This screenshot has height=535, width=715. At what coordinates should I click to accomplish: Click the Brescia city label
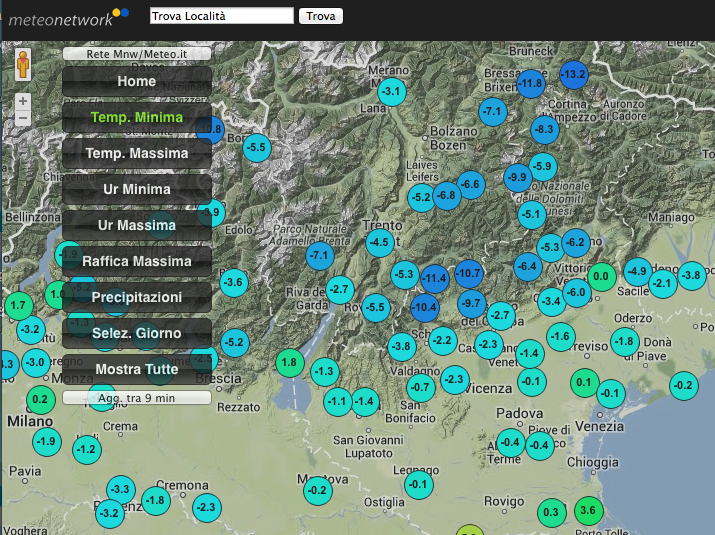tap(218, 379)
